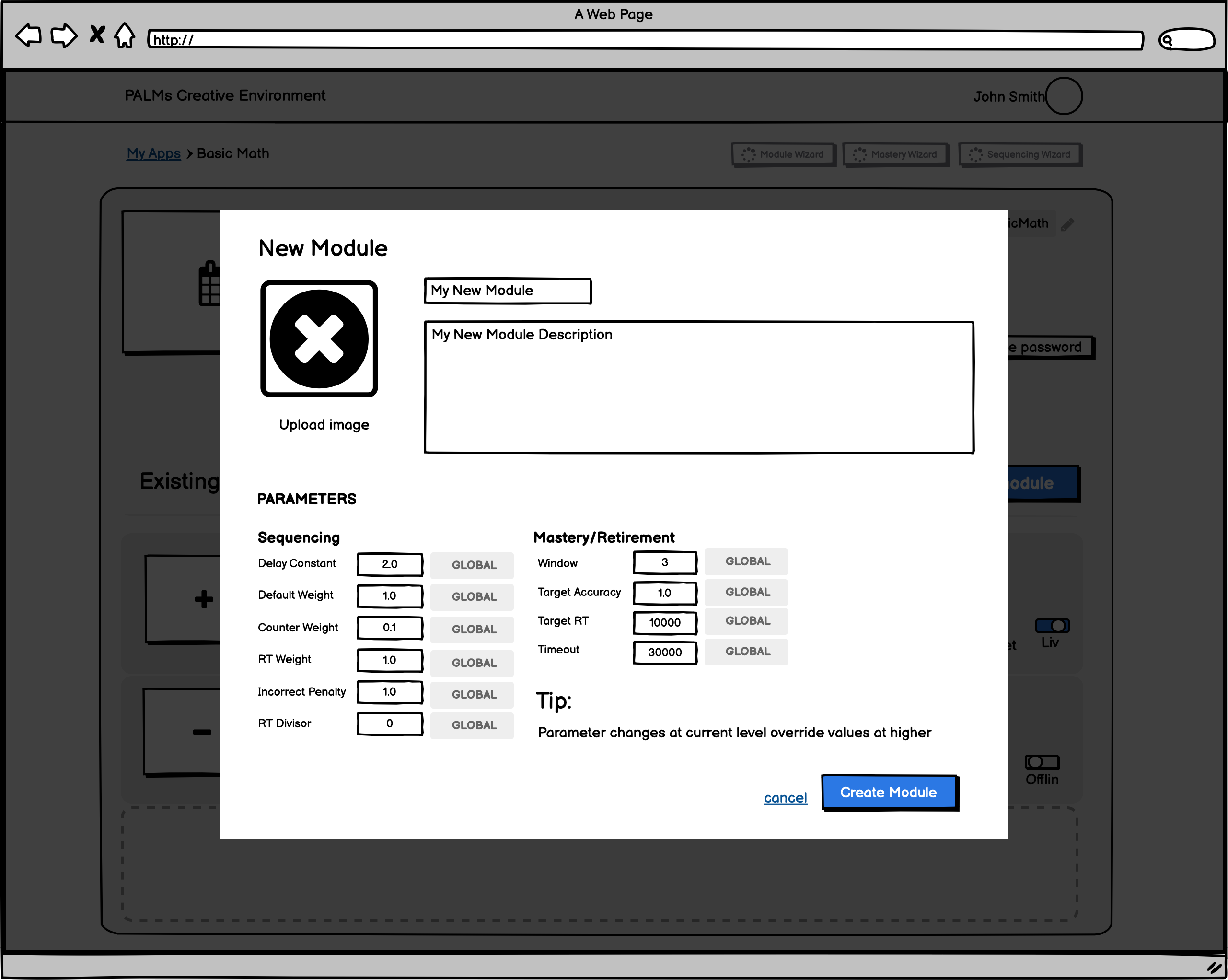
Task: Click the Basic Math breadcrumb text
Action: point(233,153)
